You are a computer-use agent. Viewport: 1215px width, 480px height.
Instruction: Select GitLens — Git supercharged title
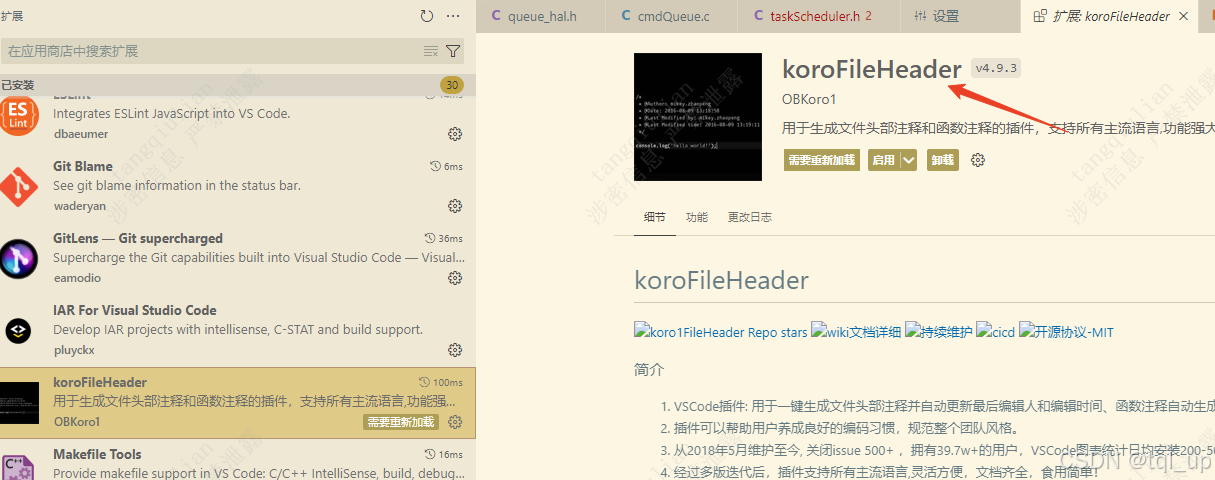click(x=138, y=238)
